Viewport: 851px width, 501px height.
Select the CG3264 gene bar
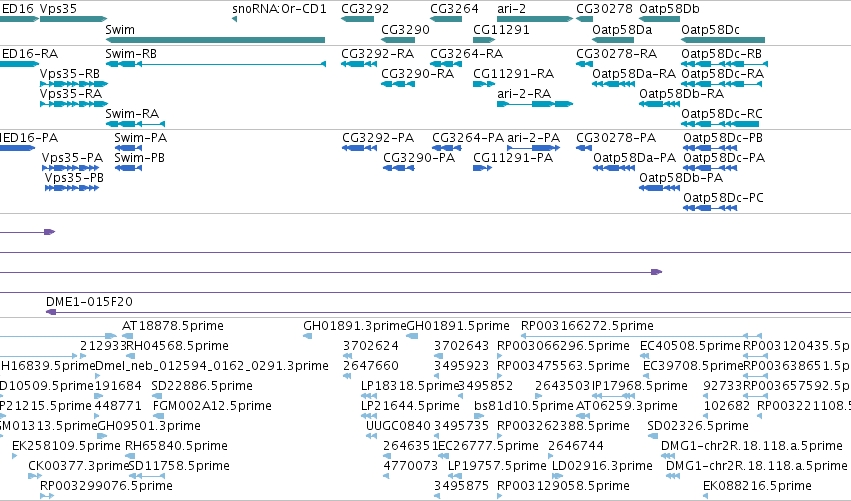(x=446, y=19)
